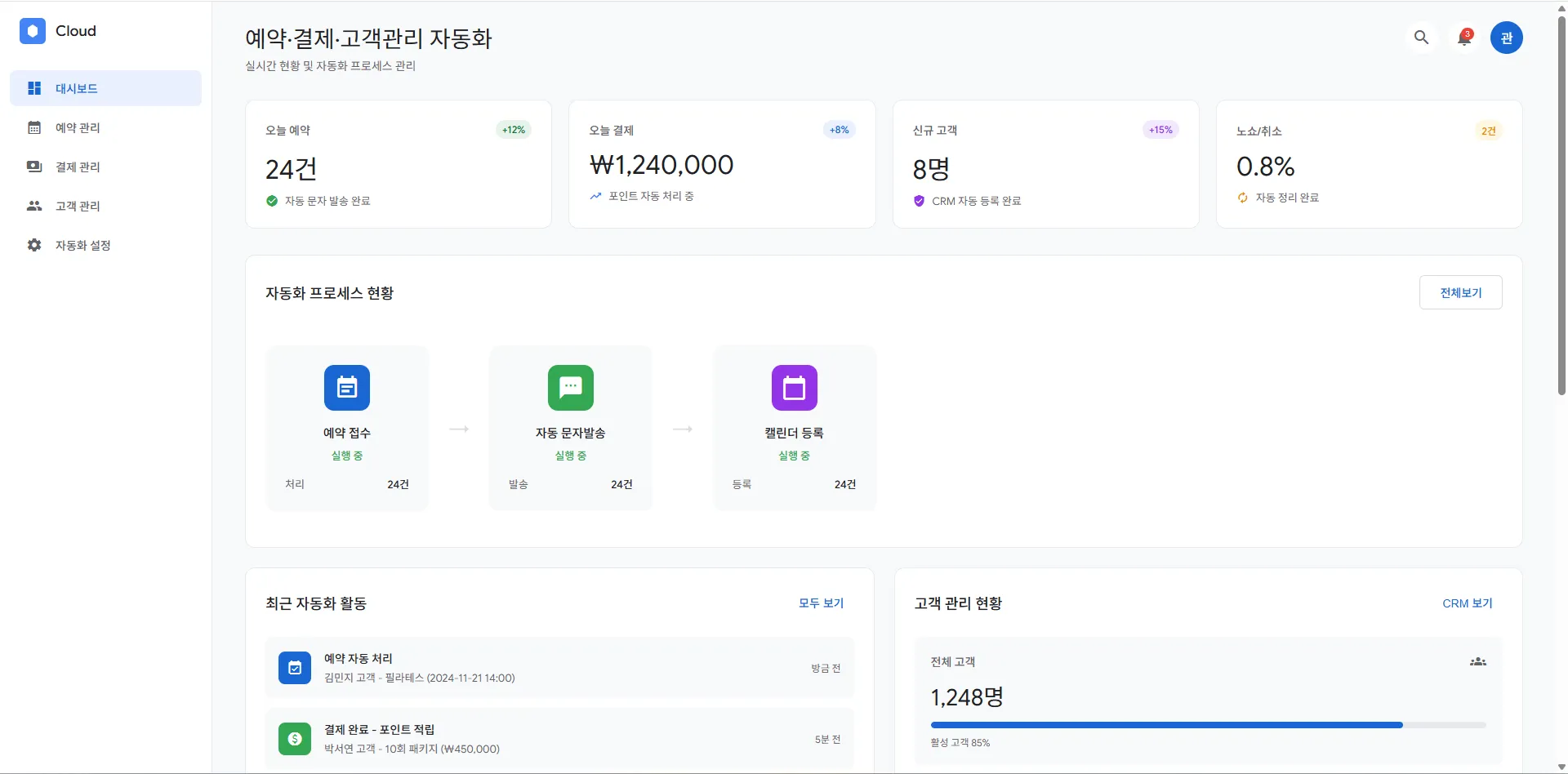Viewport: 1568px width, 774px height.
Task: Click the 1,248명 total customers value
Action: [967, 697]
